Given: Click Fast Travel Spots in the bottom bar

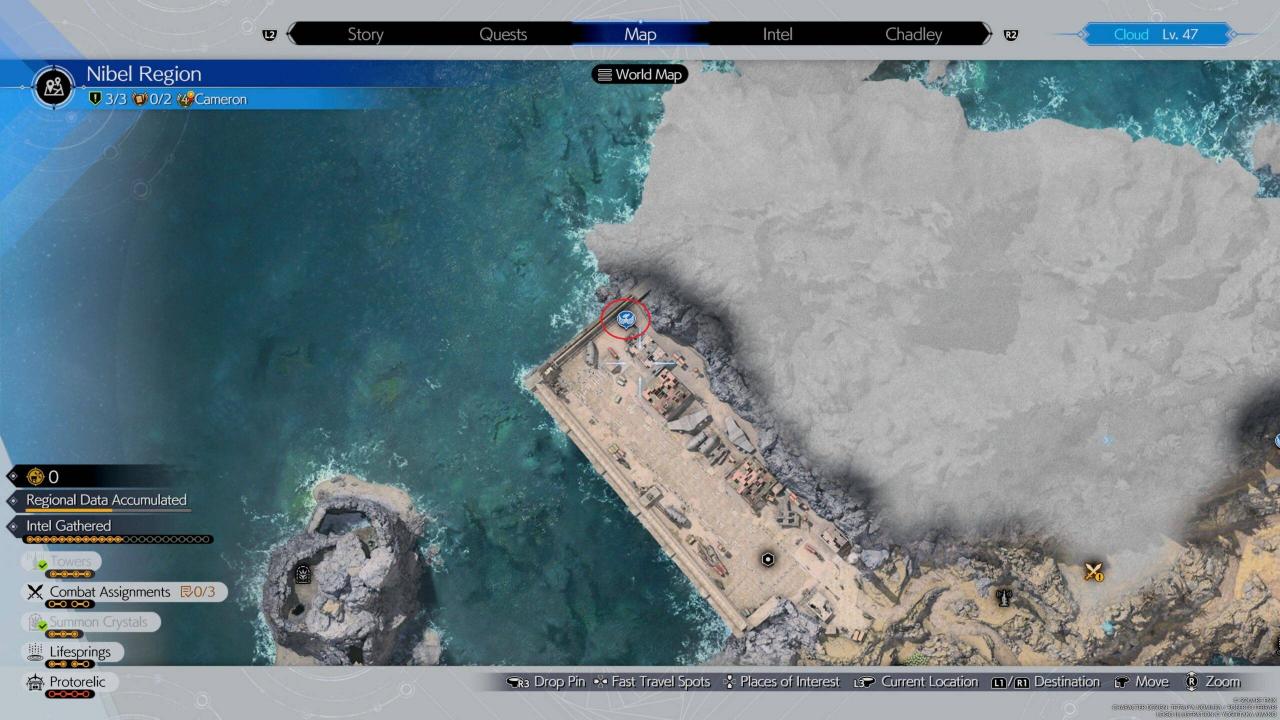Looking at the screenshot, I should [651, 682].
